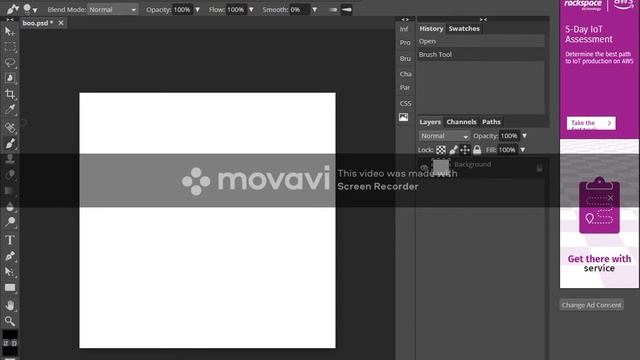Select the Path Select tool

(10, 272)
